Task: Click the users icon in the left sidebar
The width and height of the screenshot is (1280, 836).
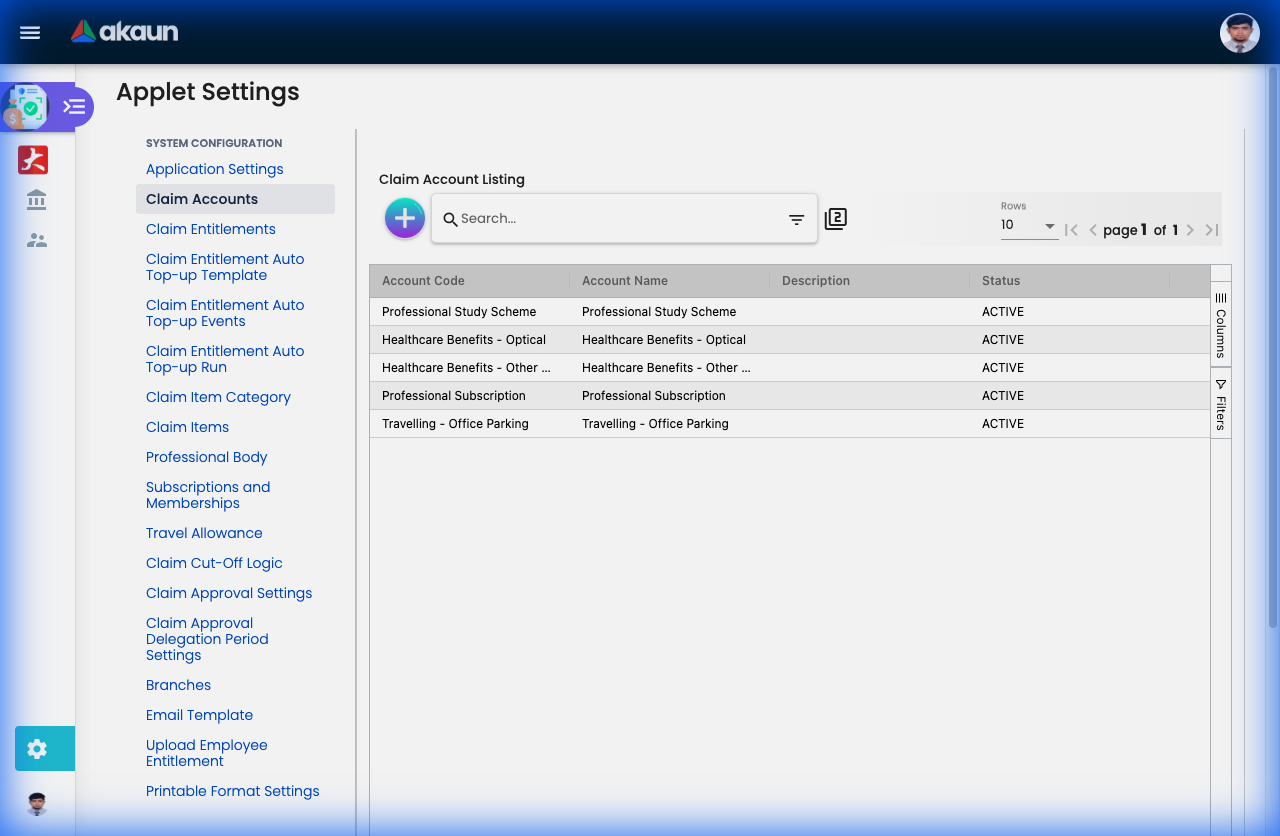Action: (x=35, y=239)
